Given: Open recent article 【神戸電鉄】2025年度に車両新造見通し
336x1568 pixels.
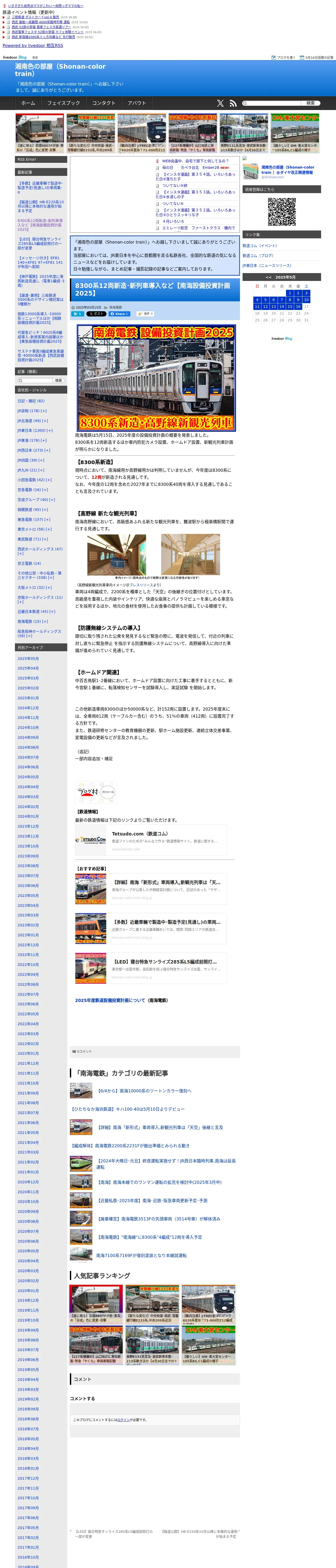Looking at the screenshot, I should (x=40, y=281).
